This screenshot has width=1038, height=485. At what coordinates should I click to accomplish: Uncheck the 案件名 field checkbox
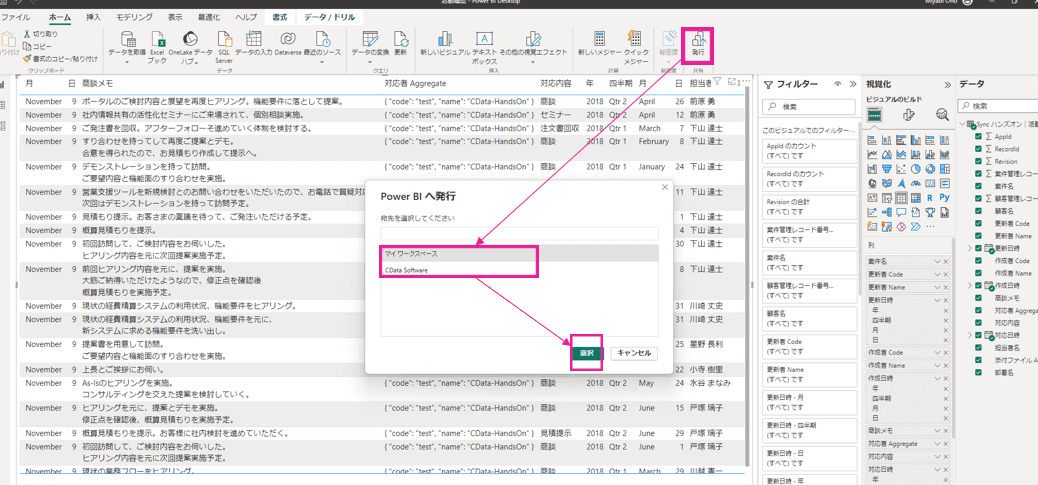[978, 186]
